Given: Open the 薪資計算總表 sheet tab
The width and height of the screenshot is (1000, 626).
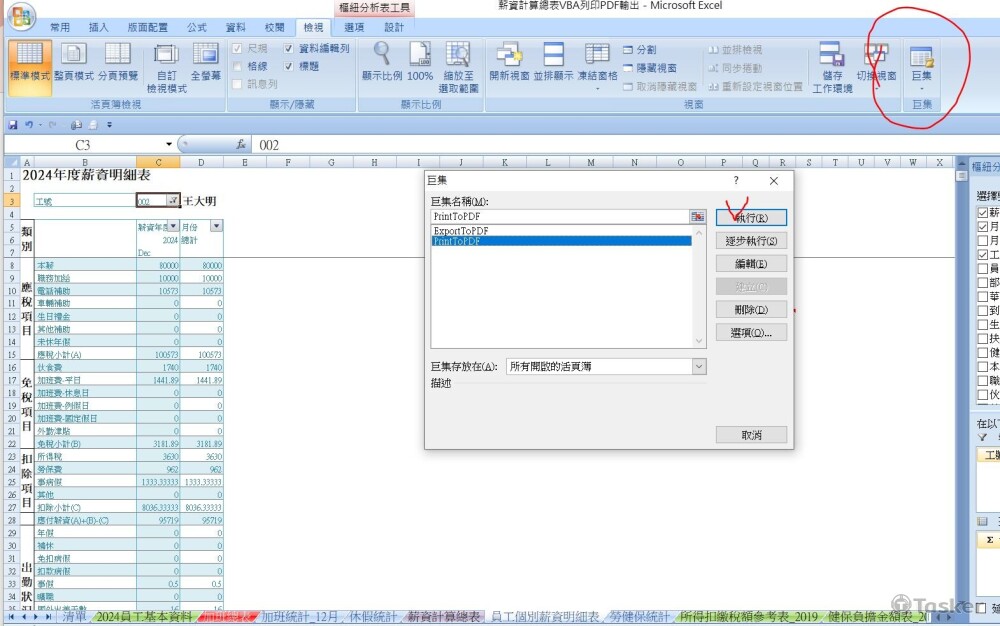Looking at the screenshot, I should coord(445,618).
